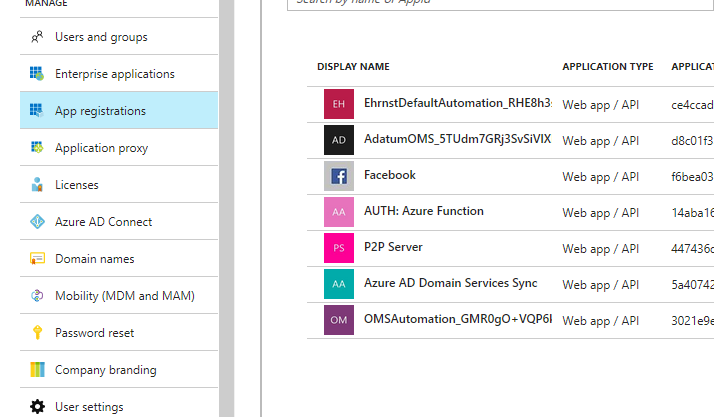
Task: Click application ID starting f6bea03
Action: [692, 177]
